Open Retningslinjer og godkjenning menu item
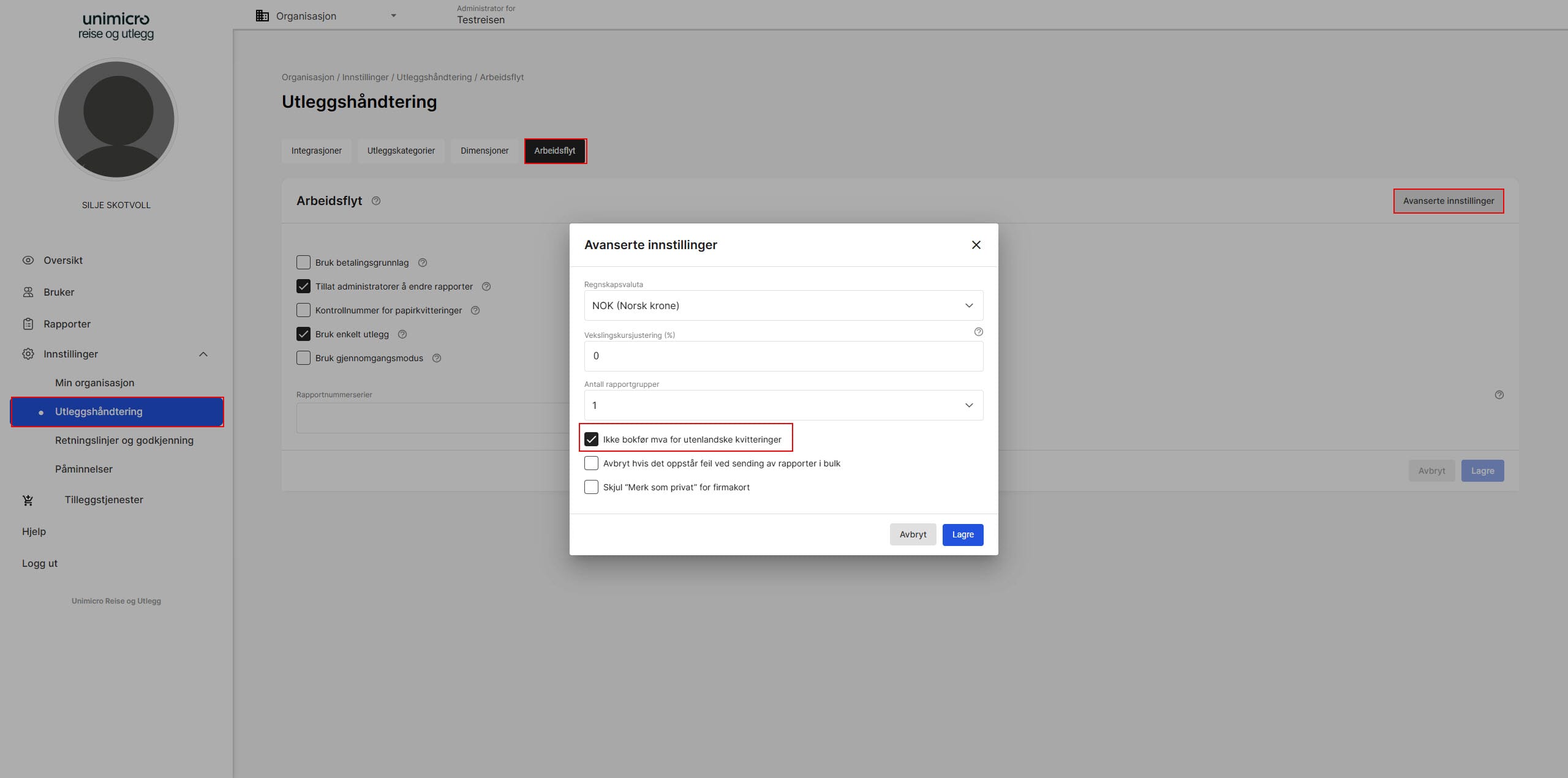Image resolution: width=1568 pixels, height=778 pixels. tap(124, 440)
